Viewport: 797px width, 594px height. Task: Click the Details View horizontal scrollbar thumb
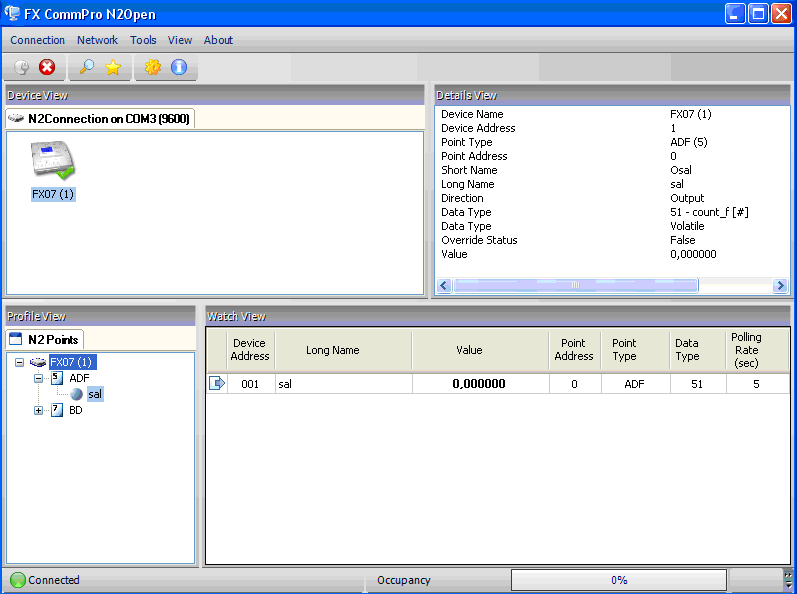(x=575, y=286)
